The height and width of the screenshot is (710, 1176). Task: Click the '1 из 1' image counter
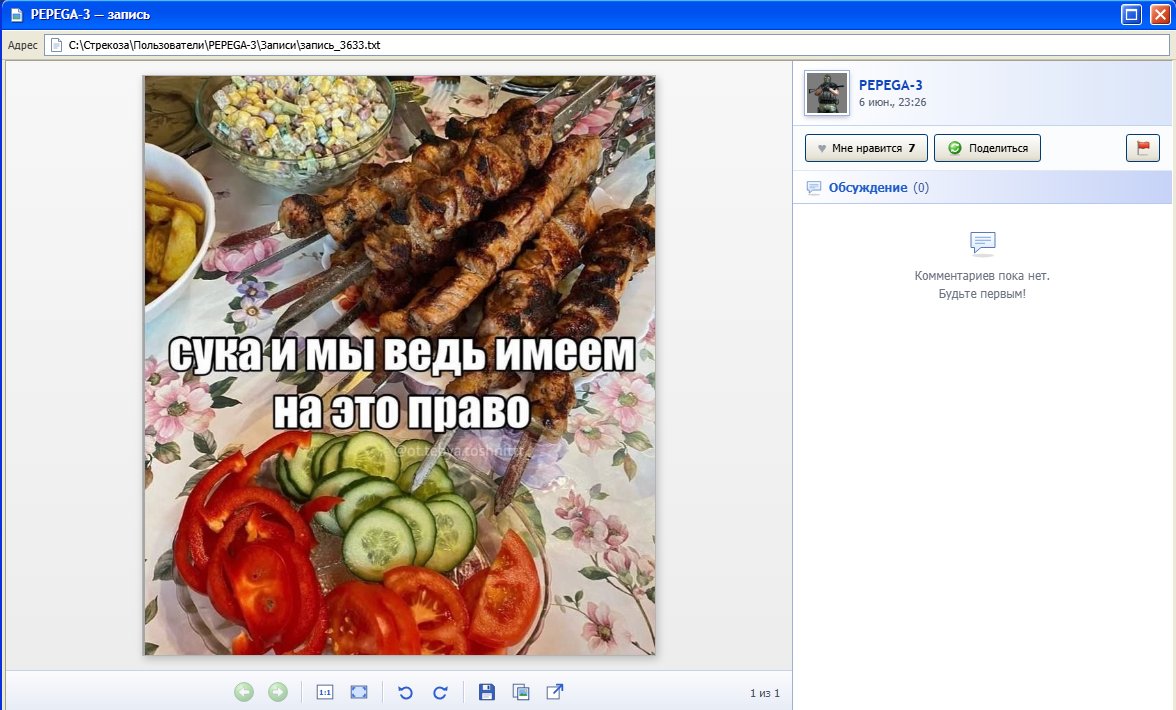click(765, 693)
